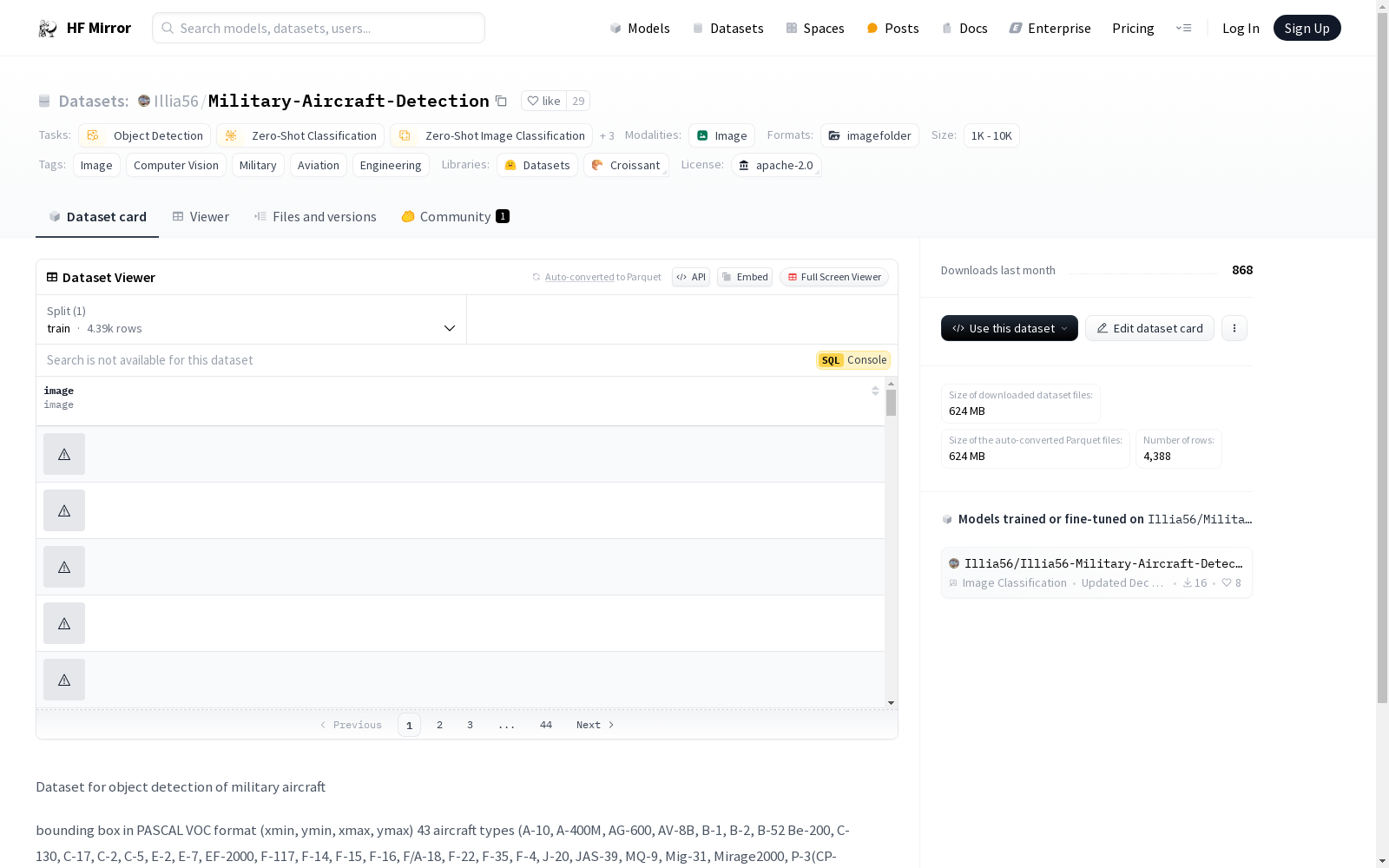Open the API button in Dataset Viewer

click(x=691, y=277)
